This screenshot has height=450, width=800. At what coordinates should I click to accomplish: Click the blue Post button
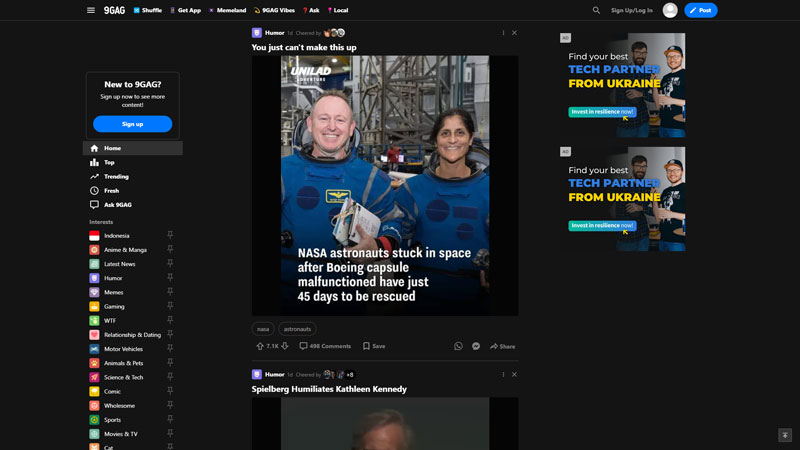pyautogui.click(x=701, y=10)
